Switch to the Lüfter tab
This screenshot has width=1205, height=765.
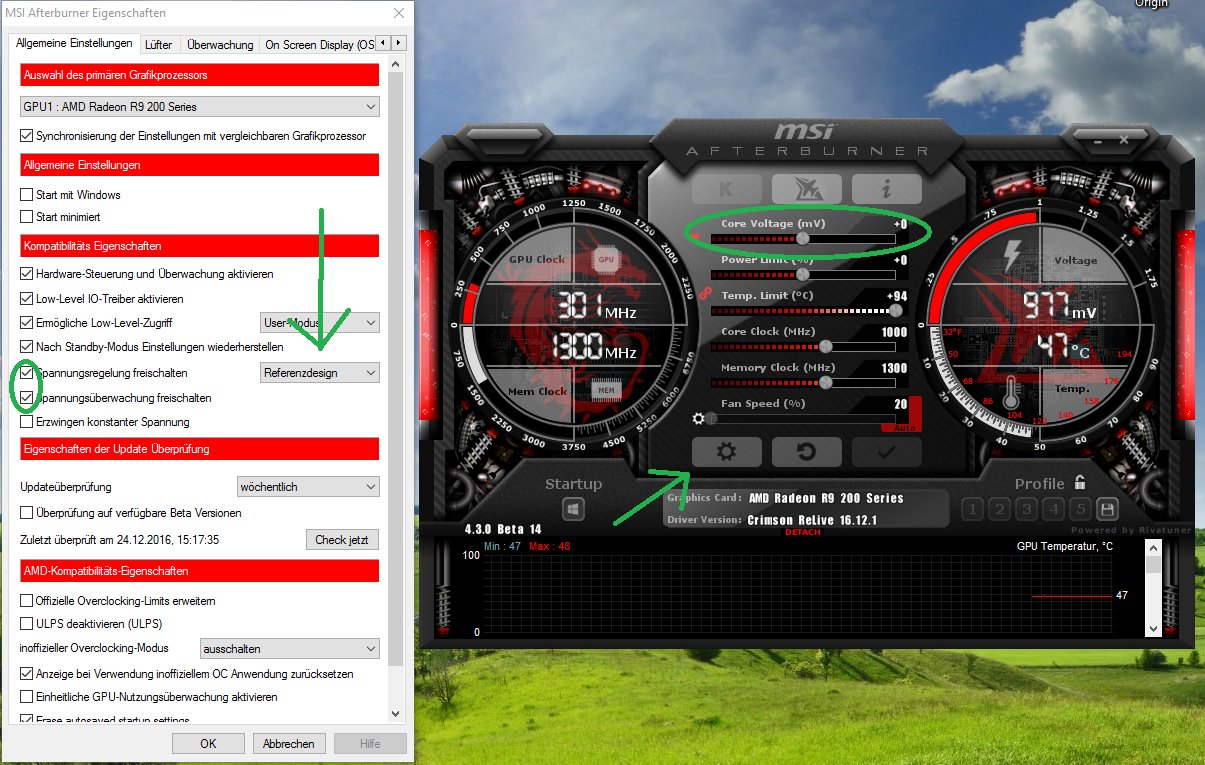coord(158,44)
